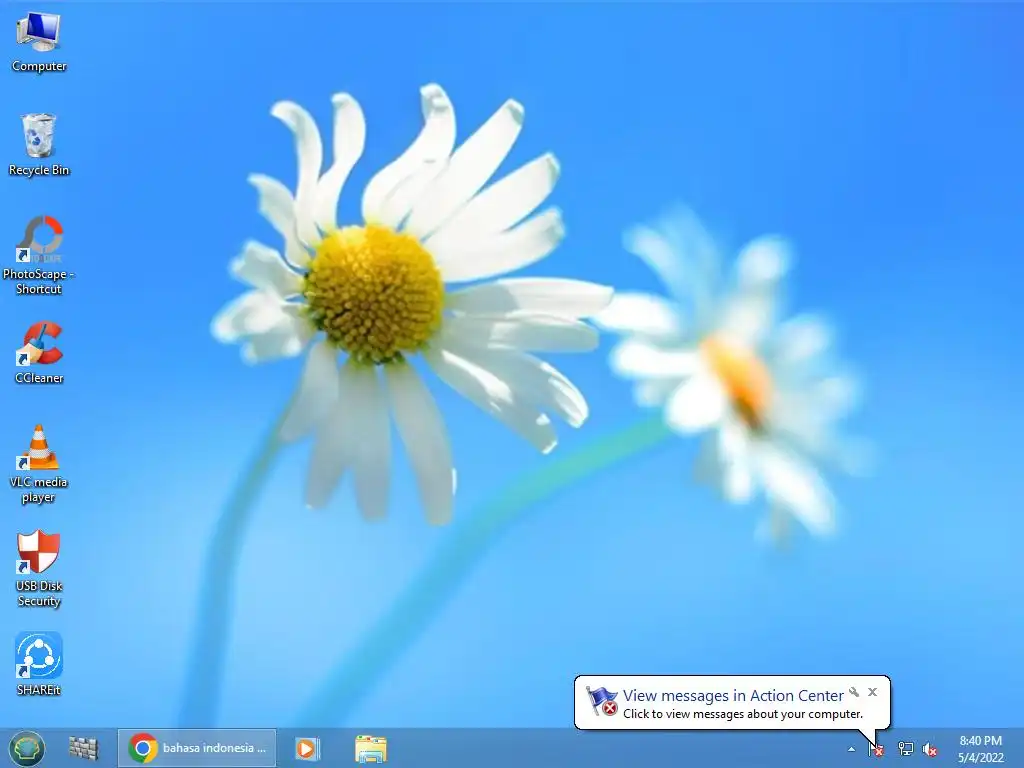Open the media player taskbar icon
Viewport: 1024px width, 768px height.
pos(307,748)
